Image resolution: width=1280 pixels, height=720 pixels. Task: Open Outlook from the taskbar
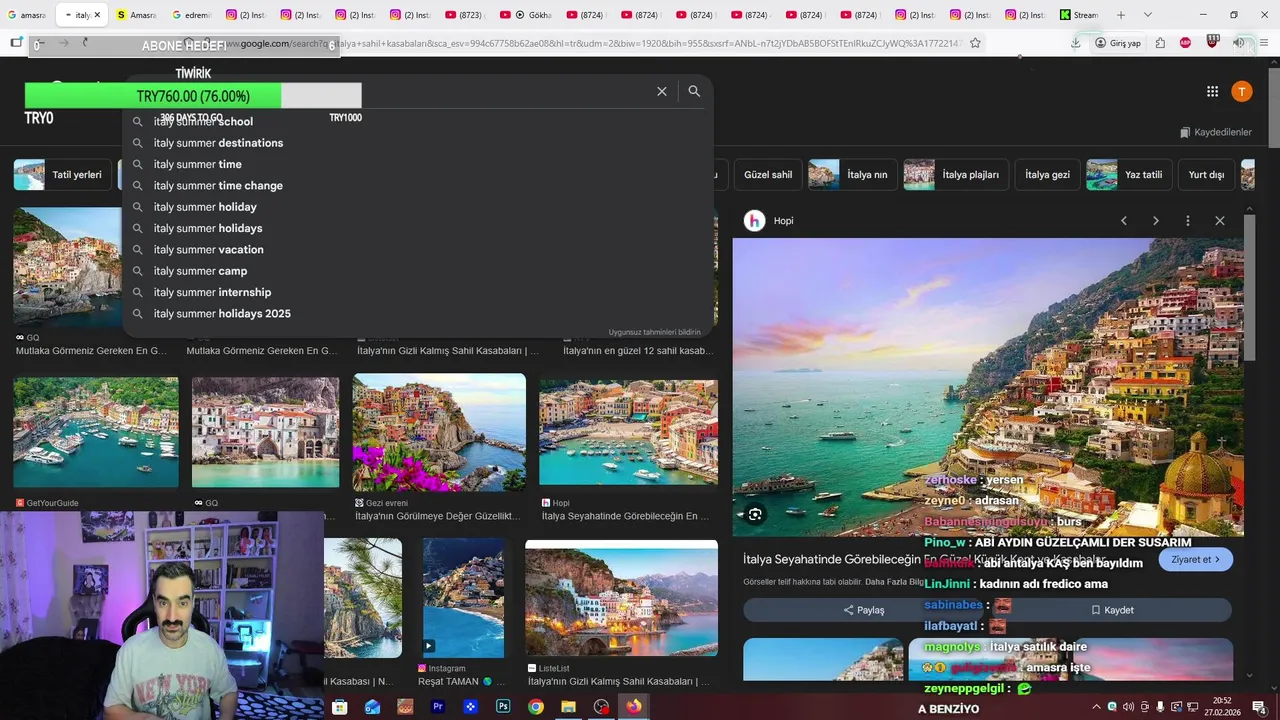(373, 707)
